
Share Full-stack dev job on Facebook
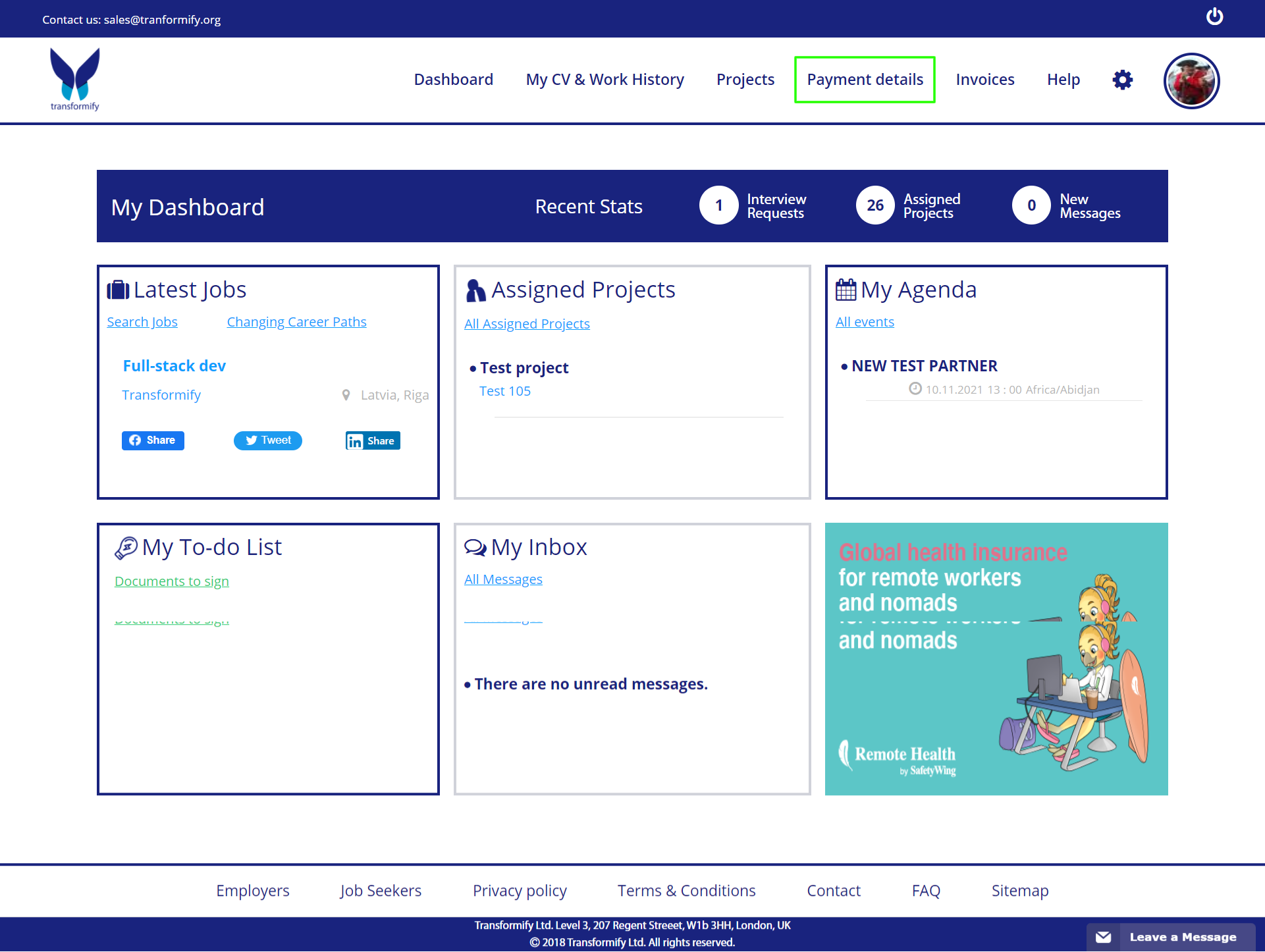coord(153,440)
